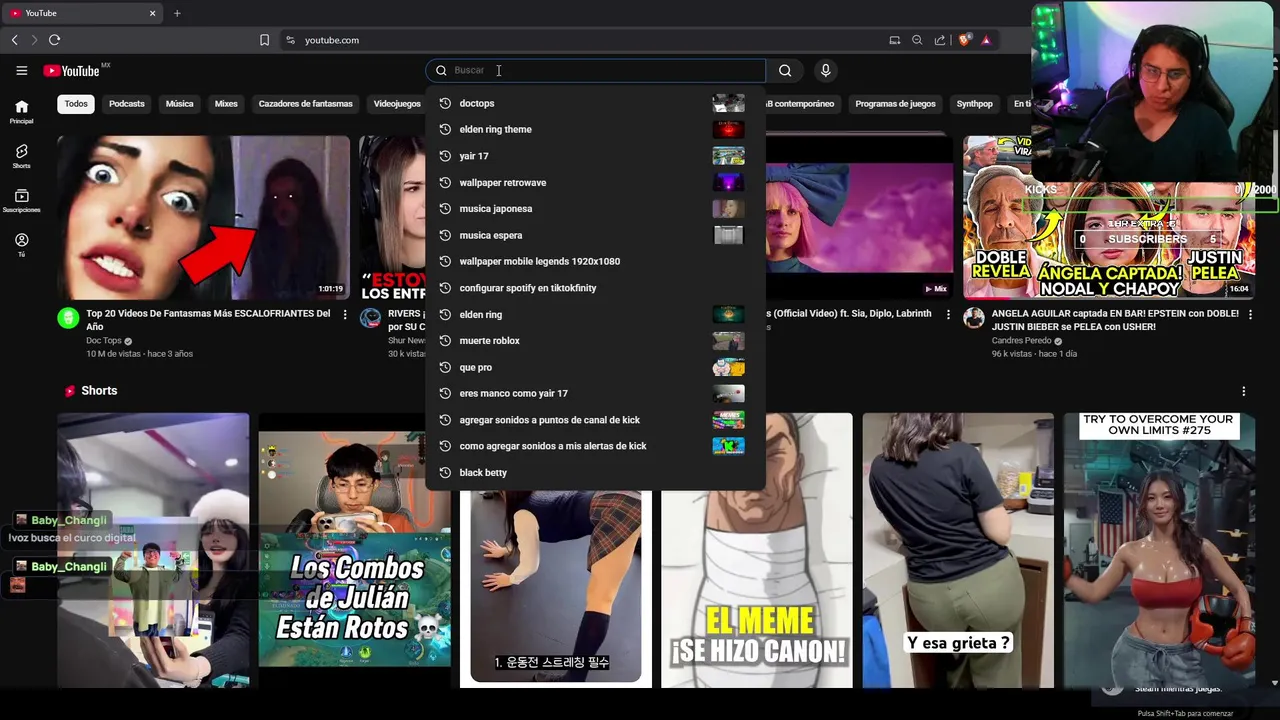Click the zoom-out magnifier in address bar
This screenshot has height=720, width=1280.
[917, 40]
